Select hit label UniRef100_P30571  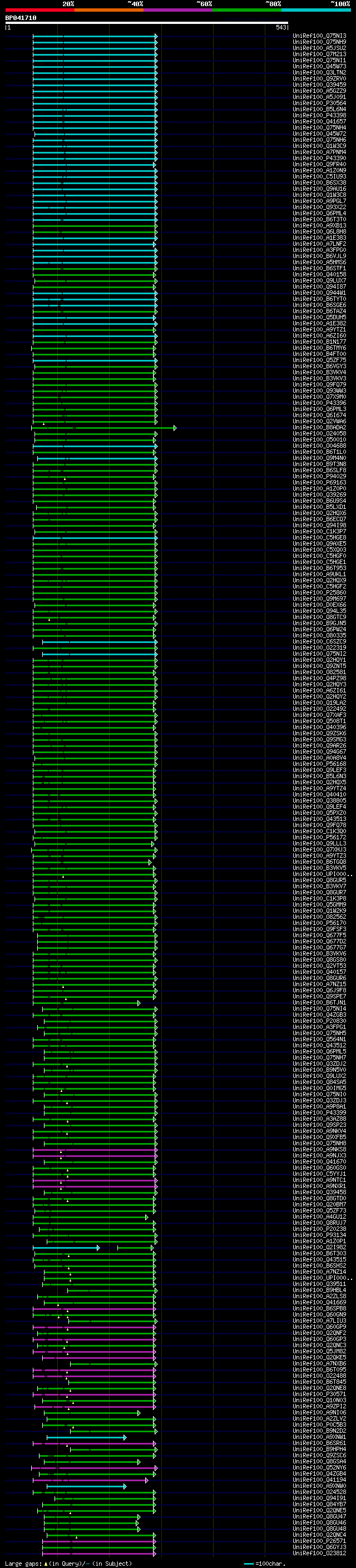[x=319, y=1394]
